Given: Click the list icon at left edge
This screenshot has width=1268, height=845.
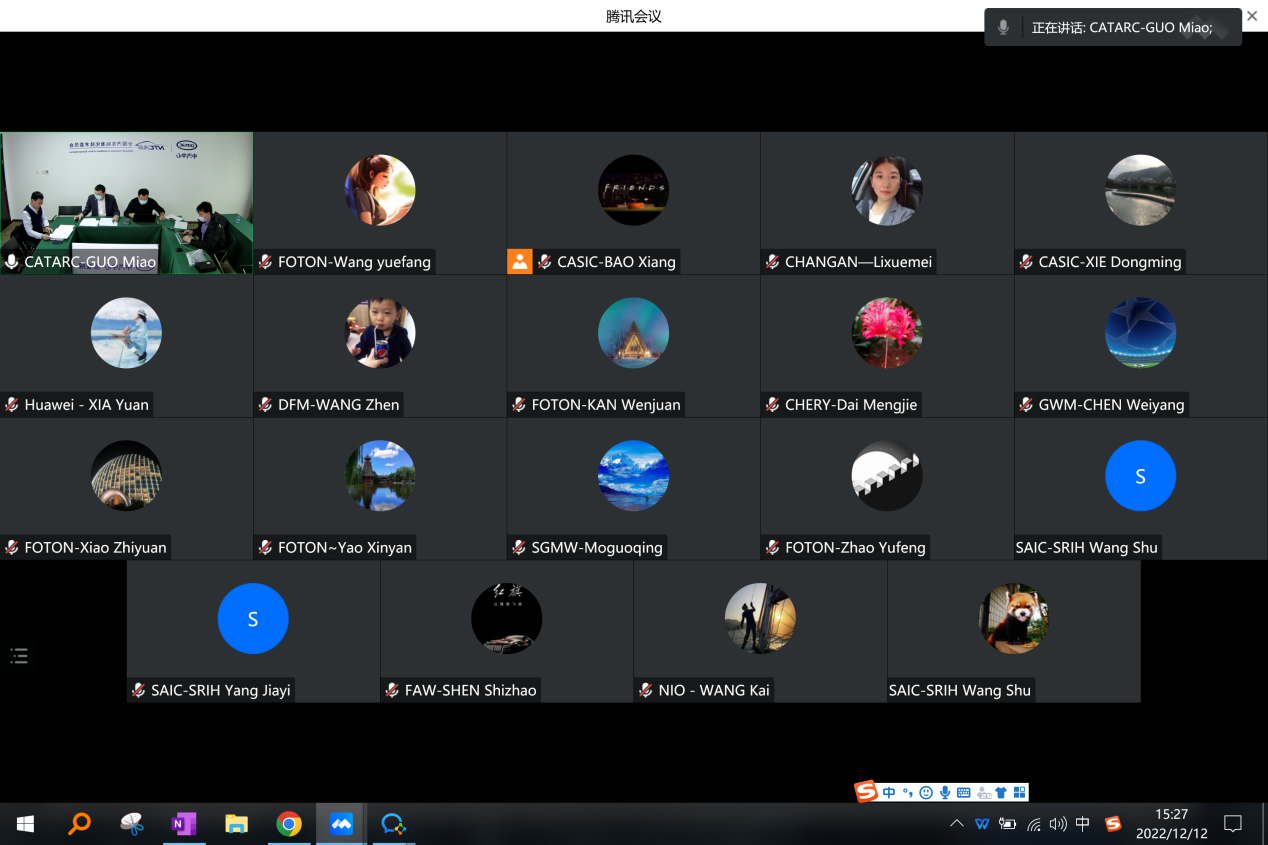Looking at the screenshot, I should point(19,656).
